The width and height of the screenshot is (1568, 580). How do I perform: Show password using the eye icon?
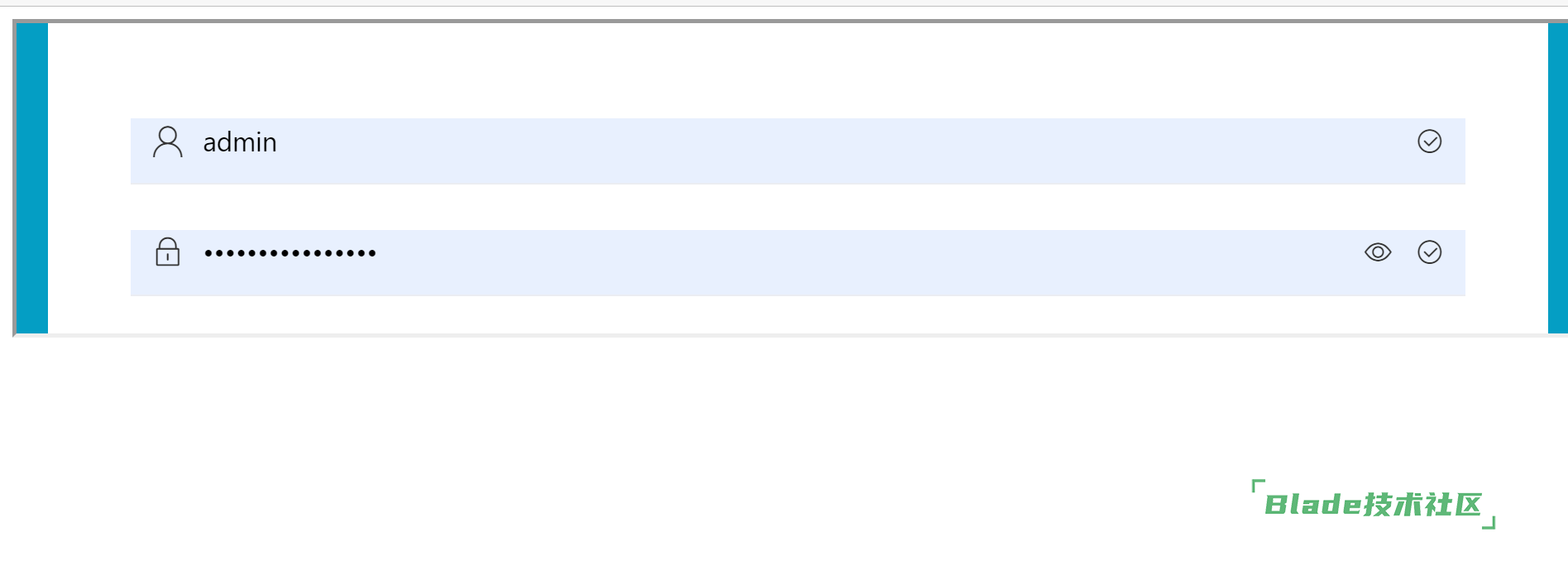[x=1378, y=252]
